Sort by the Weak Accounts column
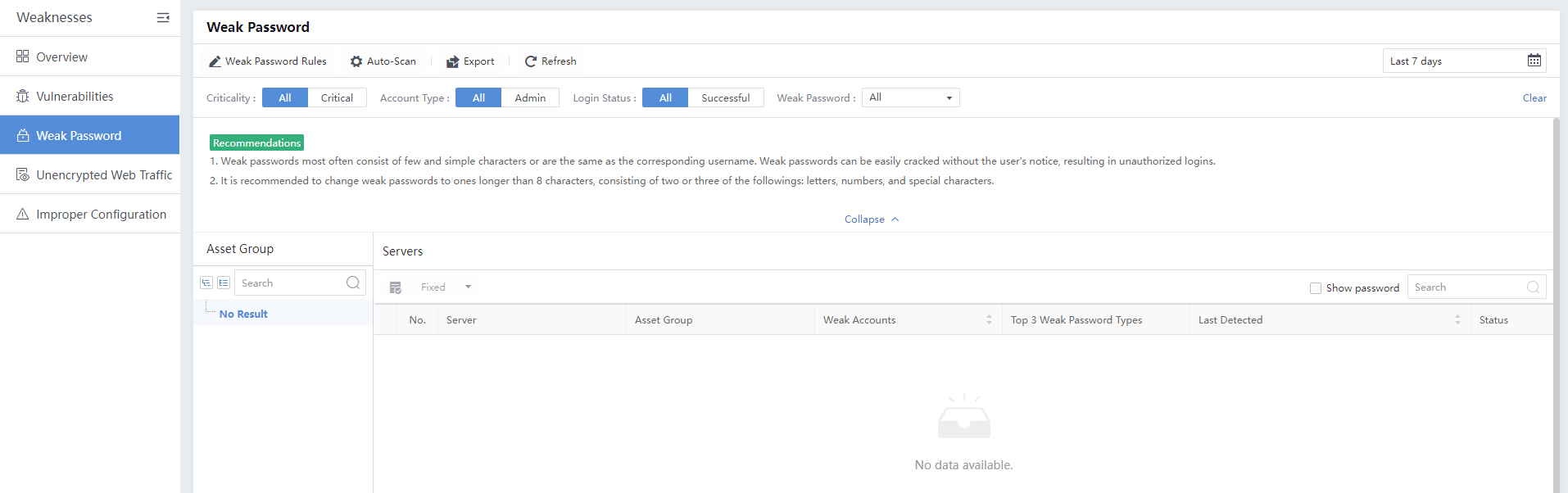The width and height of the screenshot is (1568, 493). pyautogui.click(x=989, y=320)
